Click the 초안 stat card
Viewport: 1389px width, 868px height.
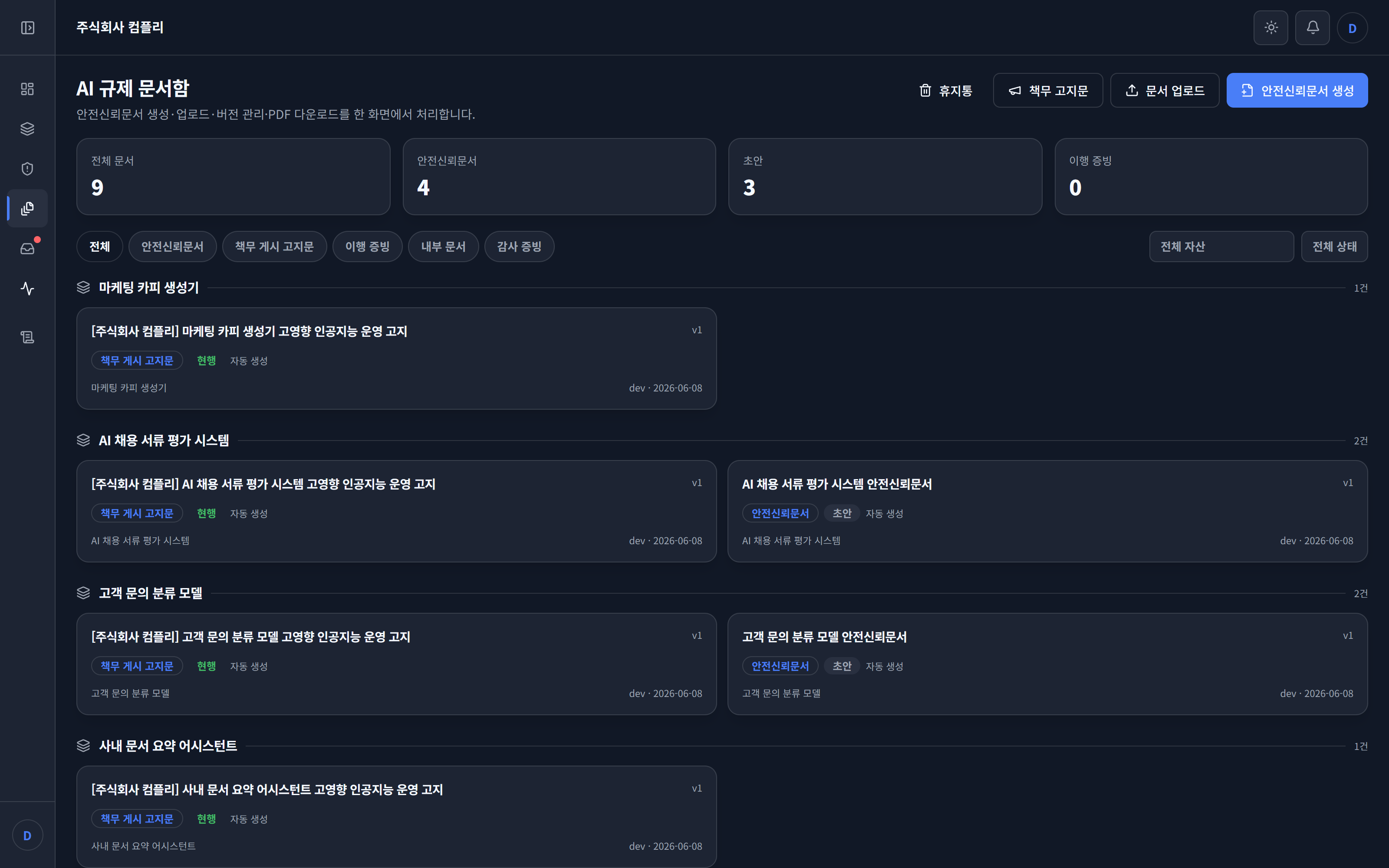coord(885,177)
